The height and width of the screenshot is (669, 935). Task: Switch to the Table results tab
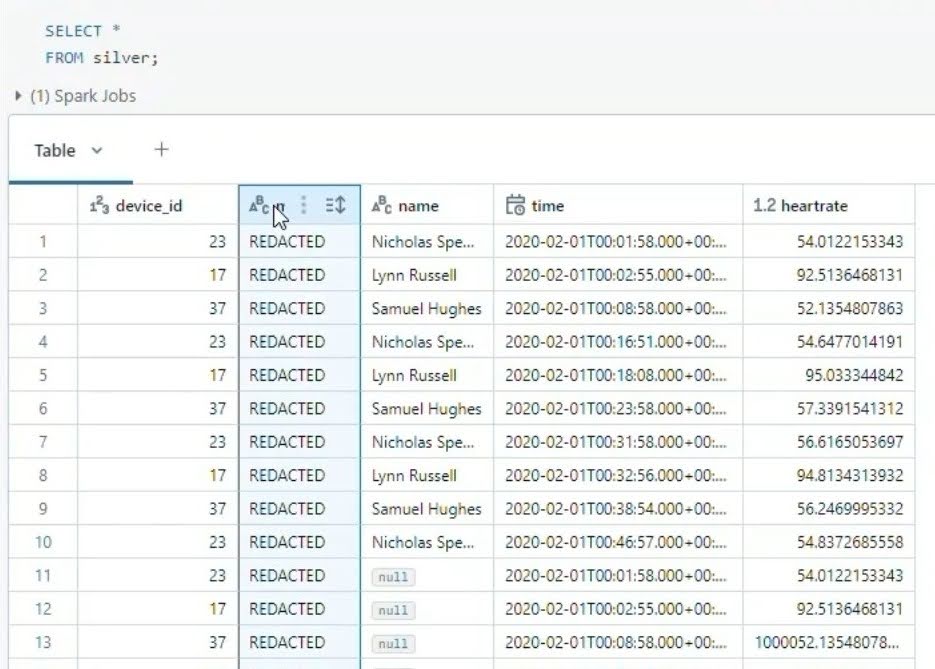click(55, 151)
